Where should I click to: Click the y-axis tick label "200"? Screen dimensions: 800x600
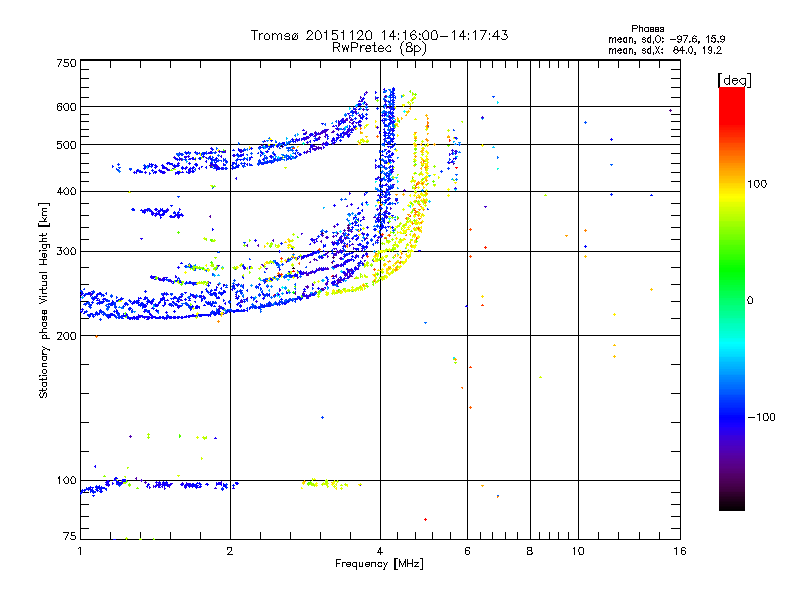click(x=66, y=336)
